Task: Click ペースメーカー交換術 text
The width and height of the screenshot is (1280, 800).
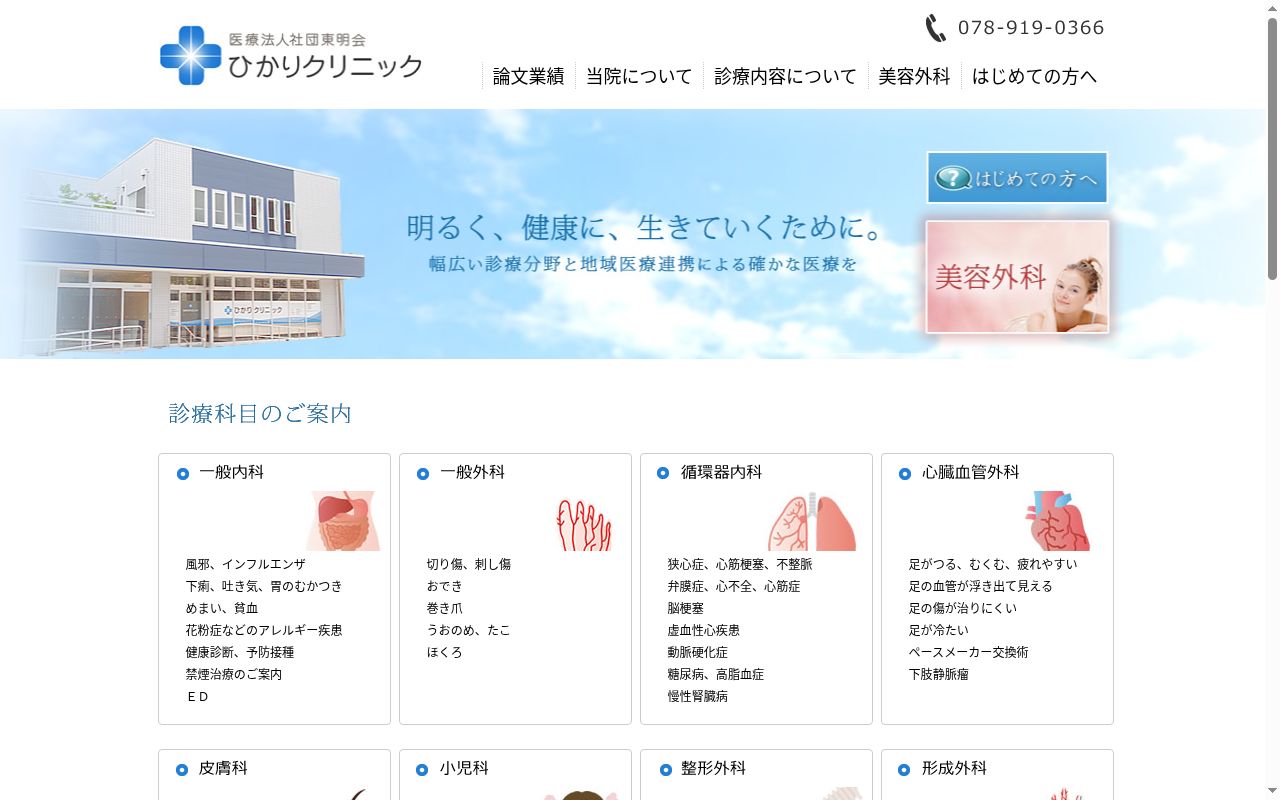Action: click(x=968, y=652)
